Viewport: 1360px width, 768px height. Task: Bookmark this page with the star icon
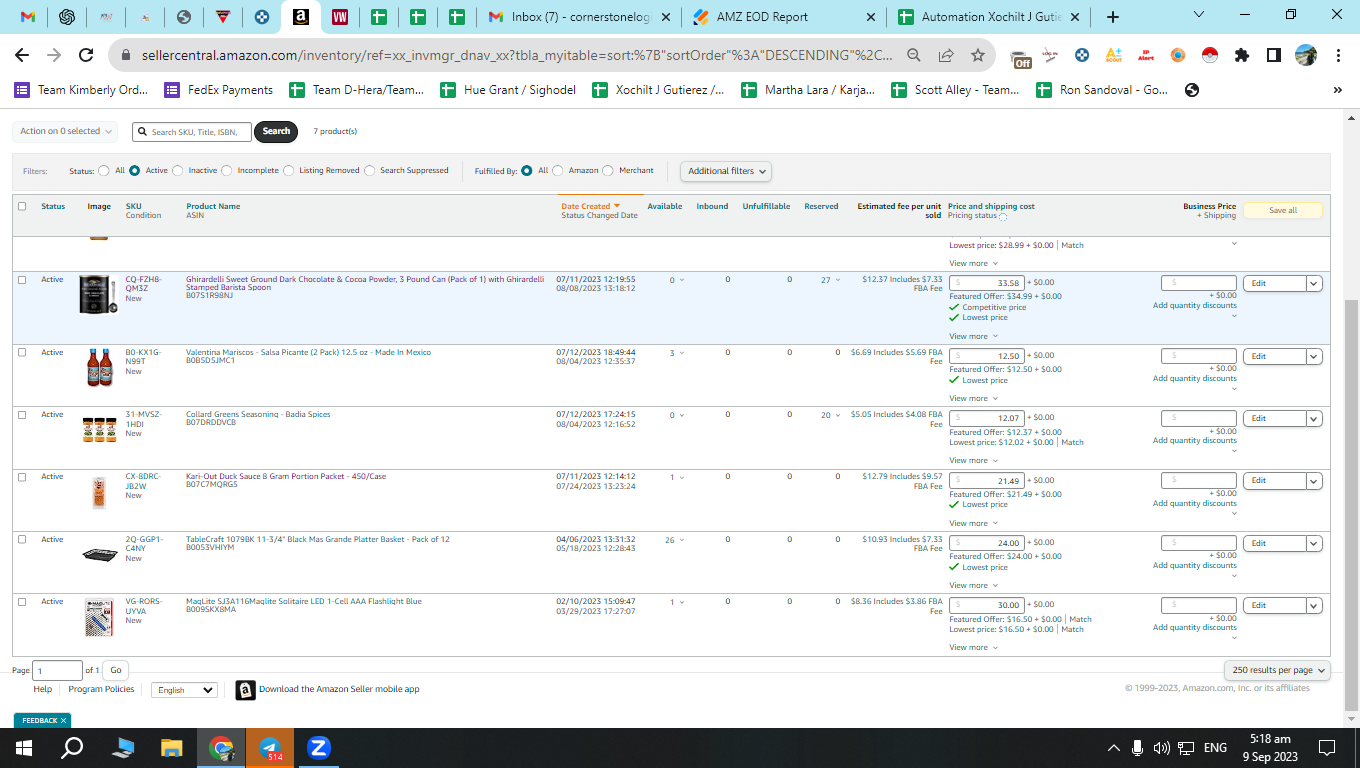(977, 56)
